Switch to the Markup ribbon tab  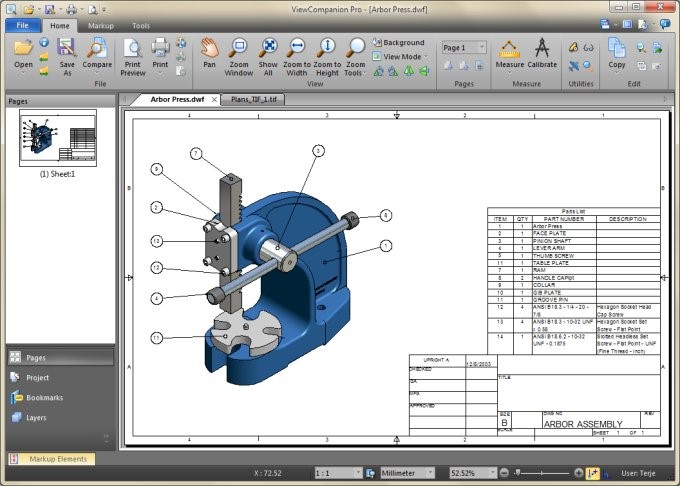[x=100, y=25]
